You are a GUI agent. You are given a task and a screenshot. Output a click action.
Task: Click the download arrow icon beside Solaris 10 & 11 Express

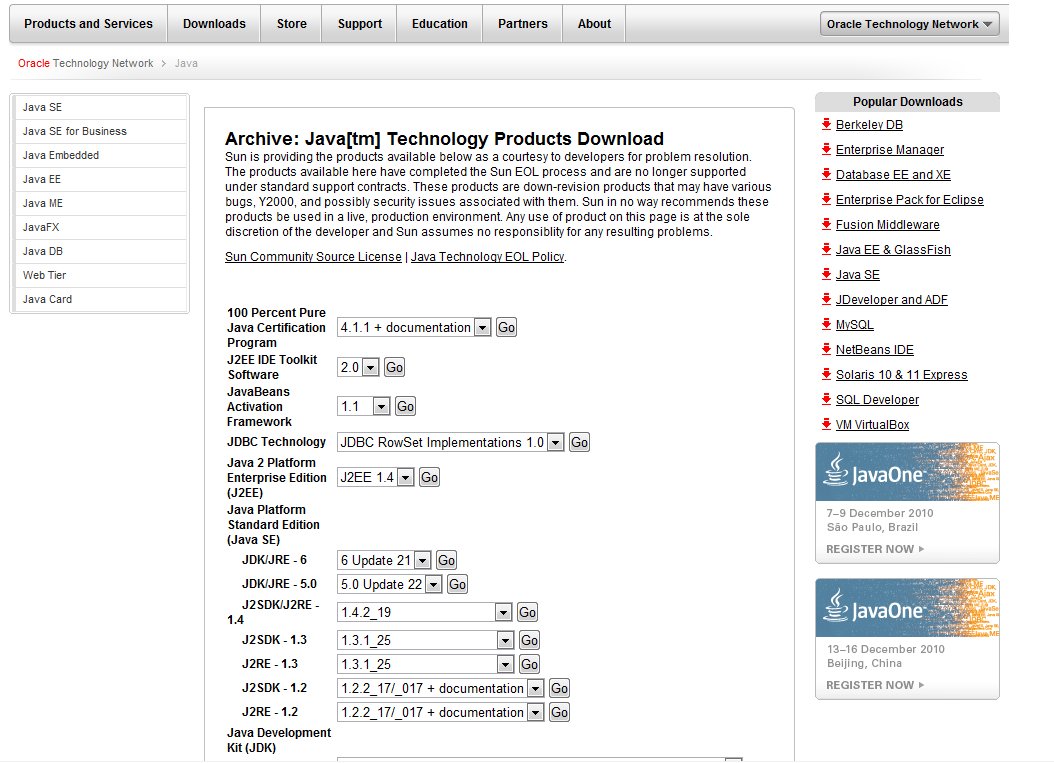[826, 374]
